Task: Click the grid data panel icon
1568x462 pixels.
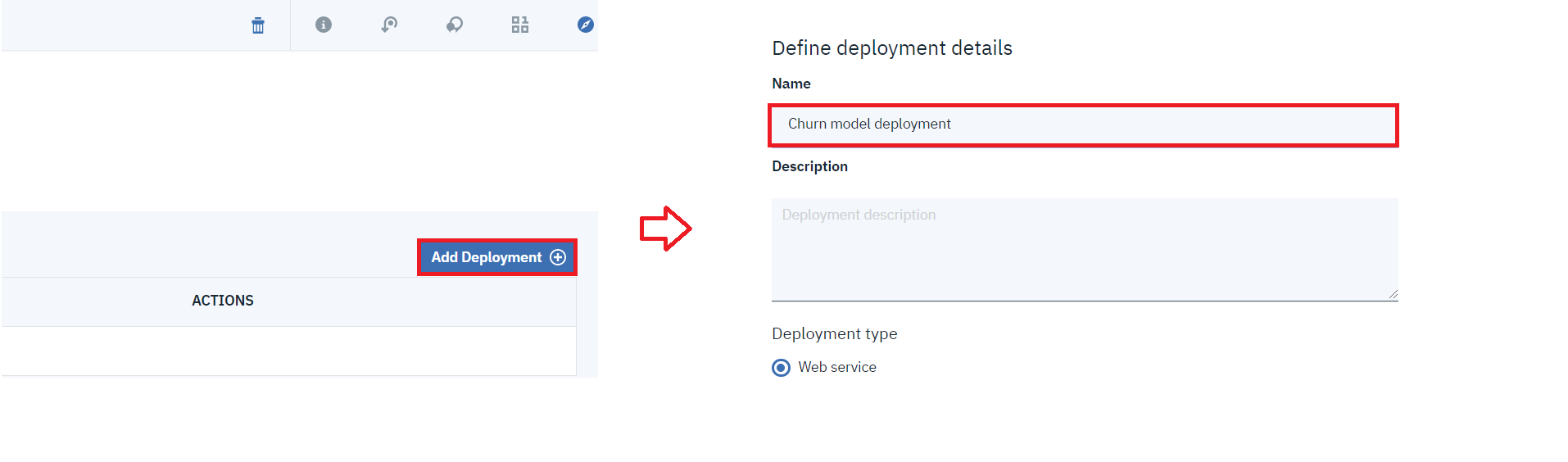Action: tap(520, 25)
